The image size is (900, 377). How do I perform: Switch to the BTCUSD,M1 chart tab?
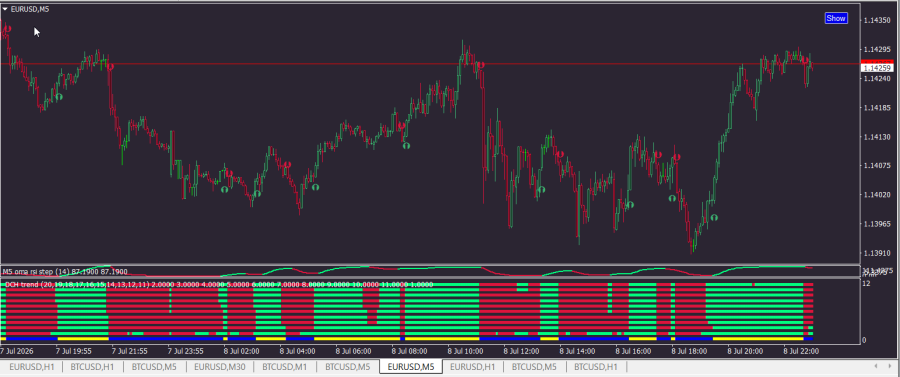point(285,366)
